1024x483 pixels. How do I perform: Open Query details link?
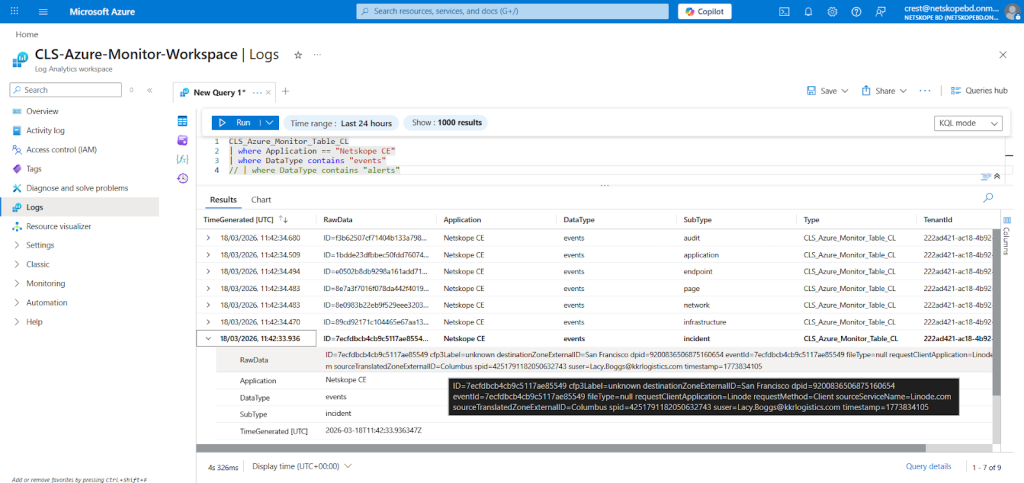click(x=928, y=466)
